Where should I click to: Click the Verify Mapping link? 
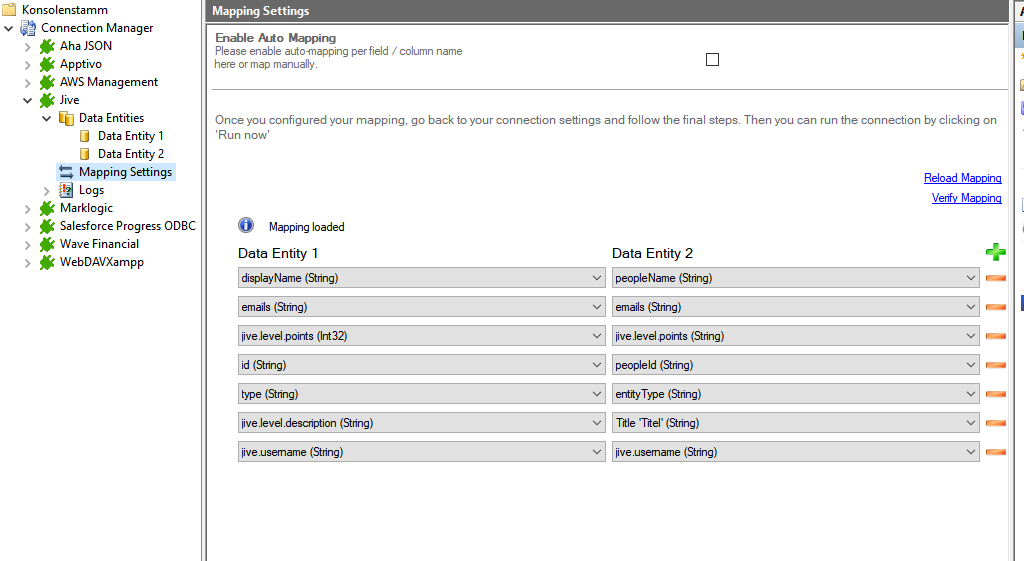coord(966,198)
